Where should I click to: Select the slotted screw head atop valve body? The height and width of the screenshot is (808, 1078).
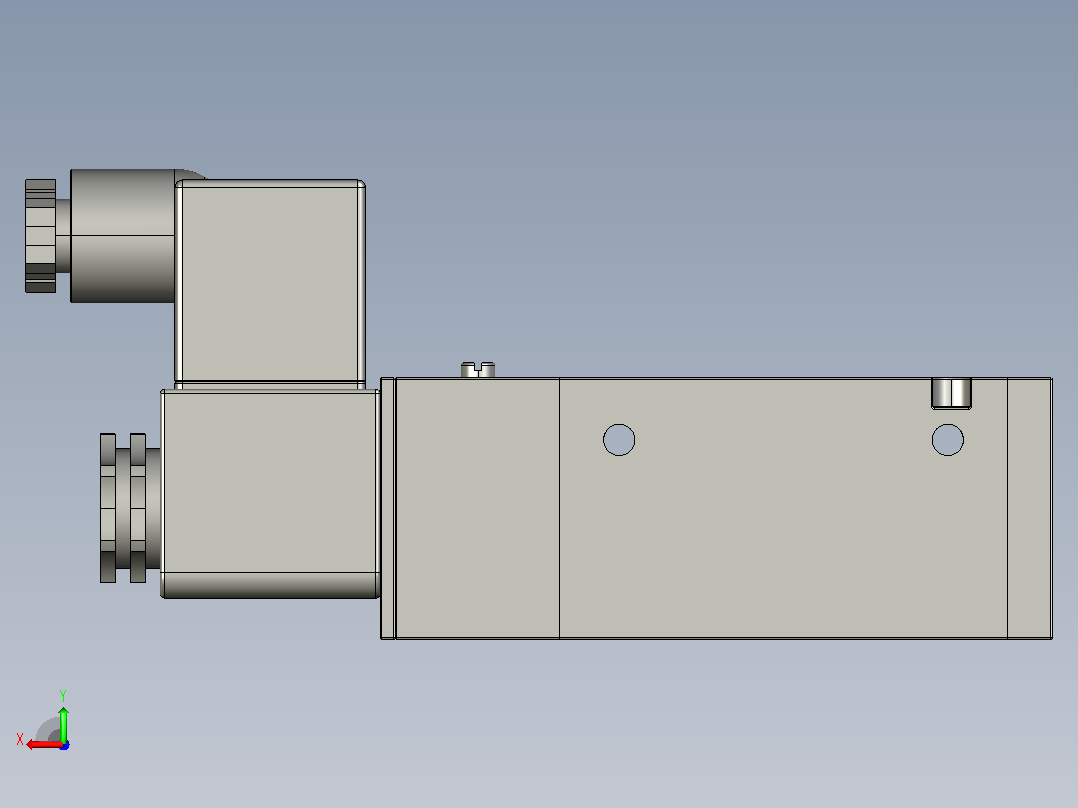click(x=478, y=370)
